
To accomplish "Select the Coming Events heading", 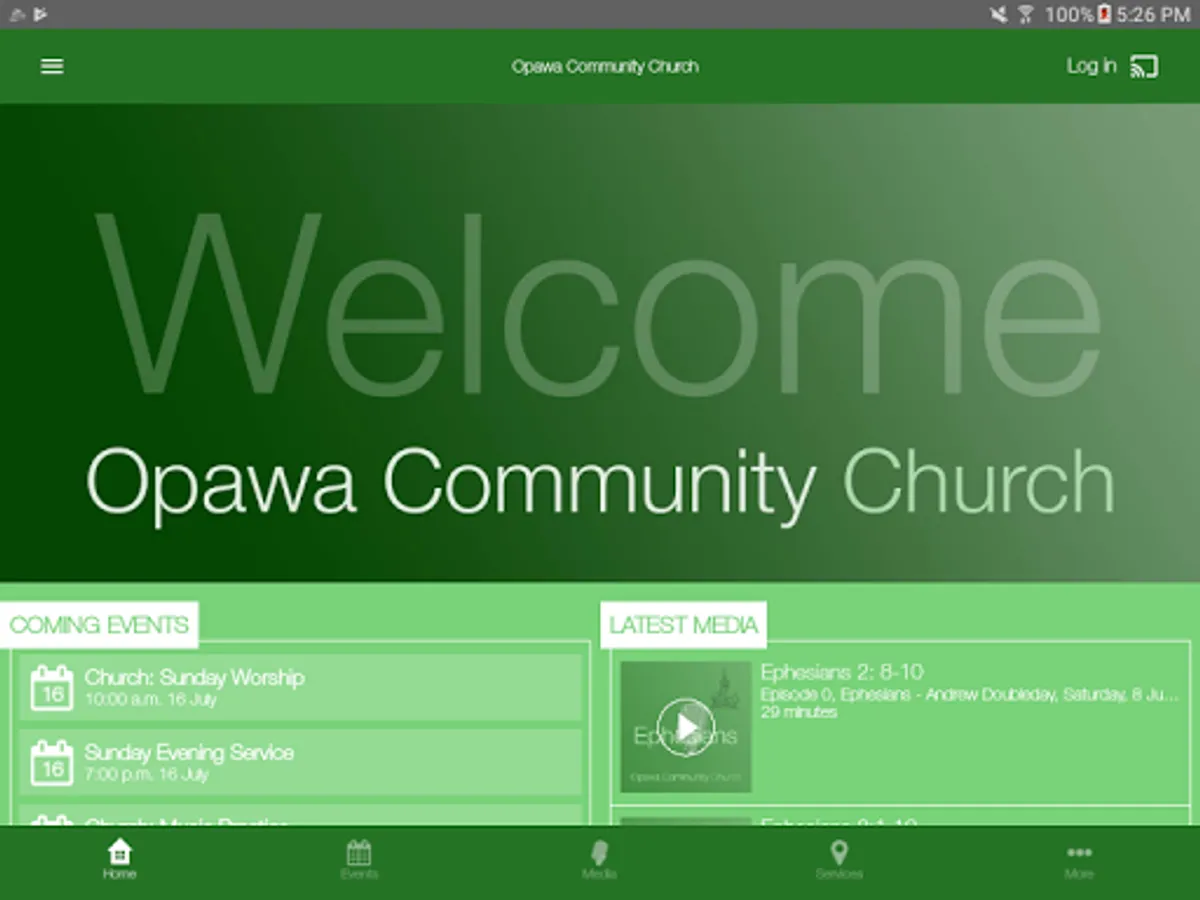I will point(99,625).
